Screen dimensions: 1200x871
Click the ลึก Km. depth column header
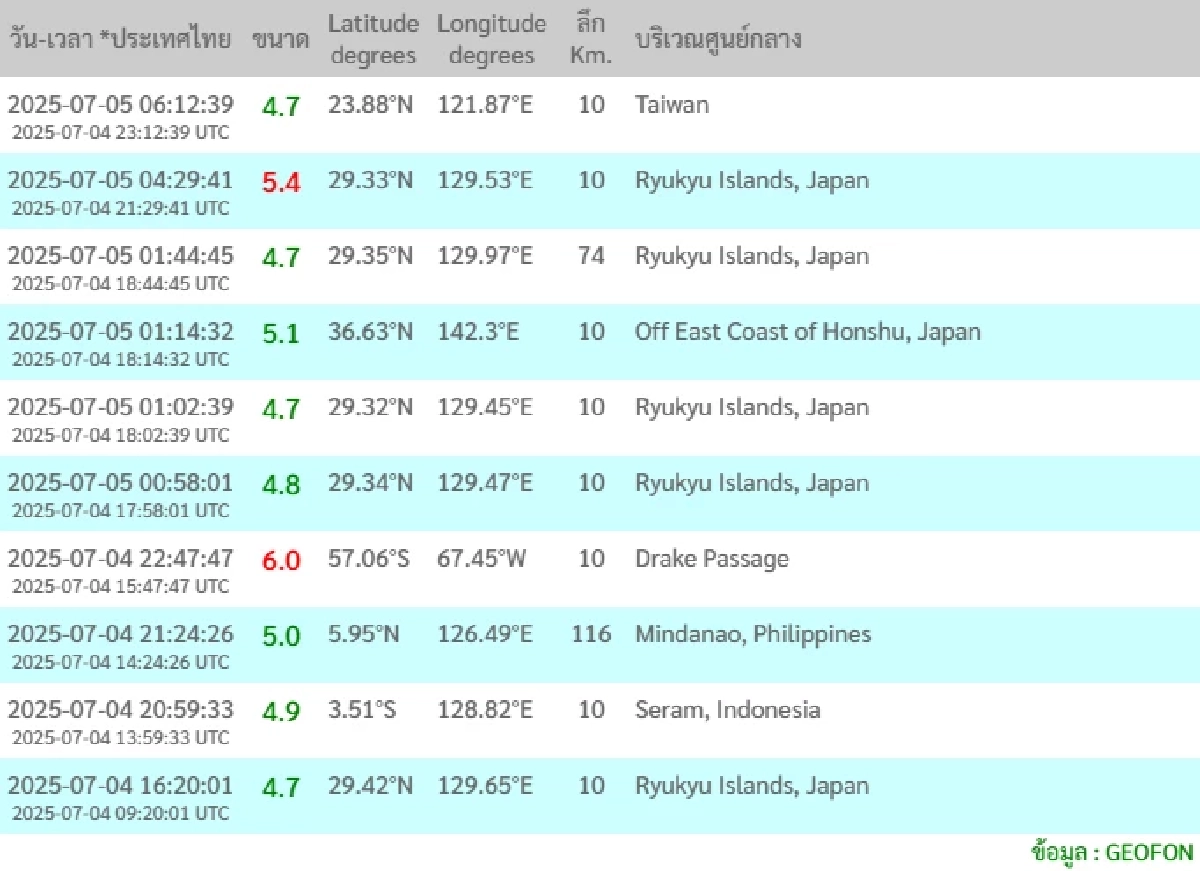[591, 40]
